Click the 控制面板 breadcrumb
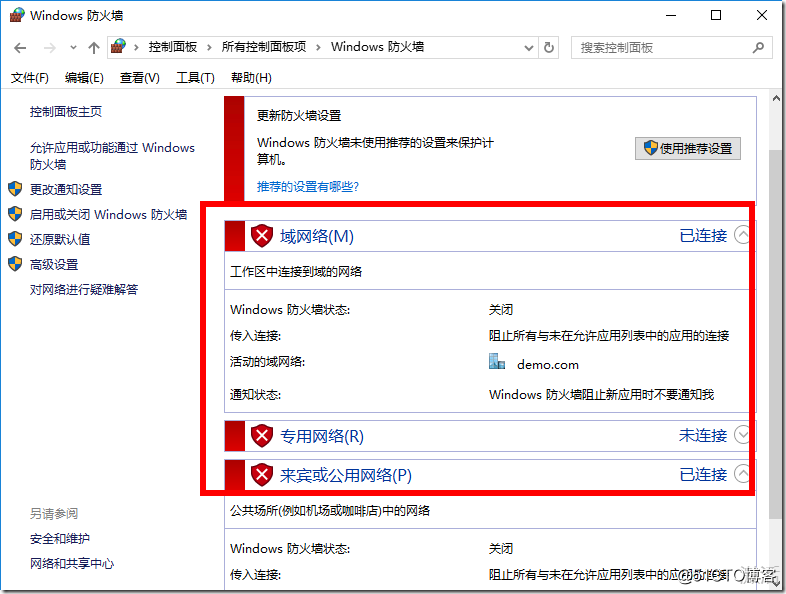 pos(173,47)
